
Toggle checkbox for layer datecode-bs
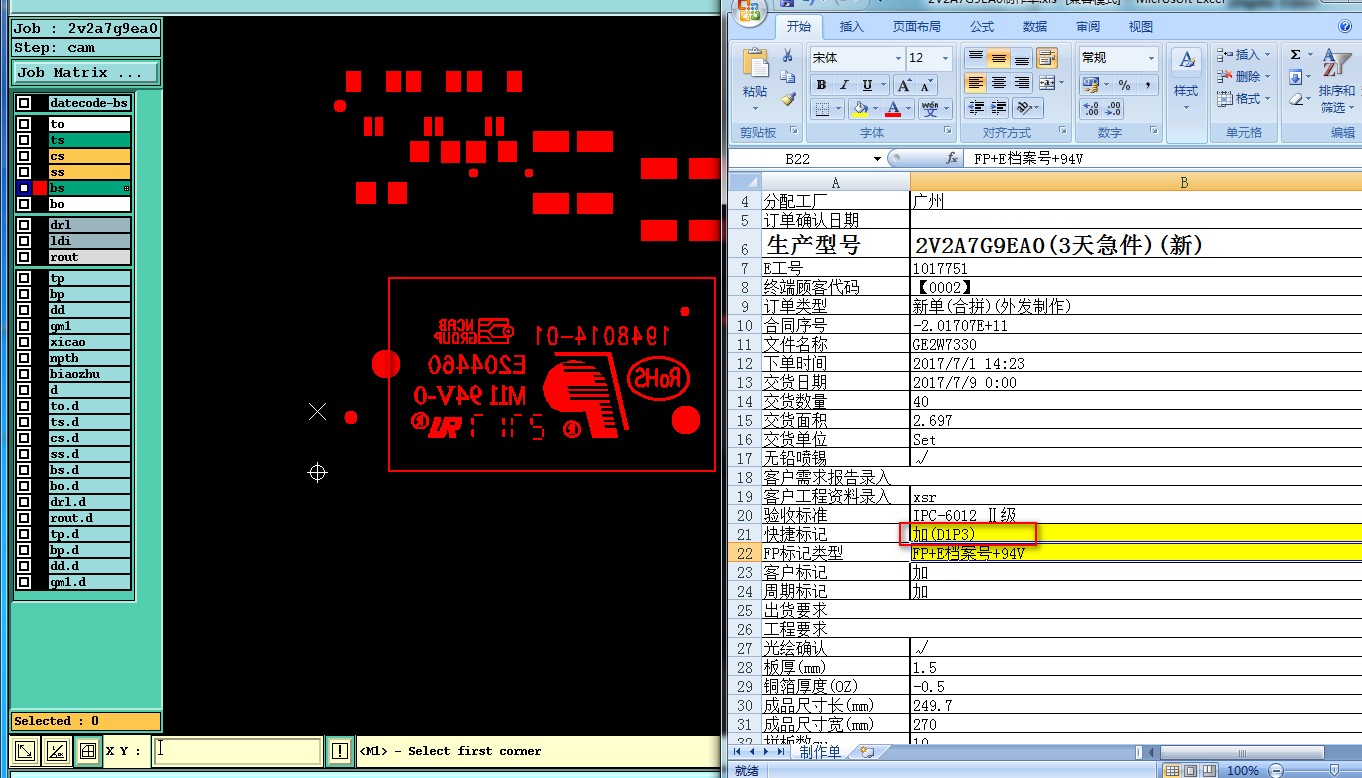[x=24, y=103]
